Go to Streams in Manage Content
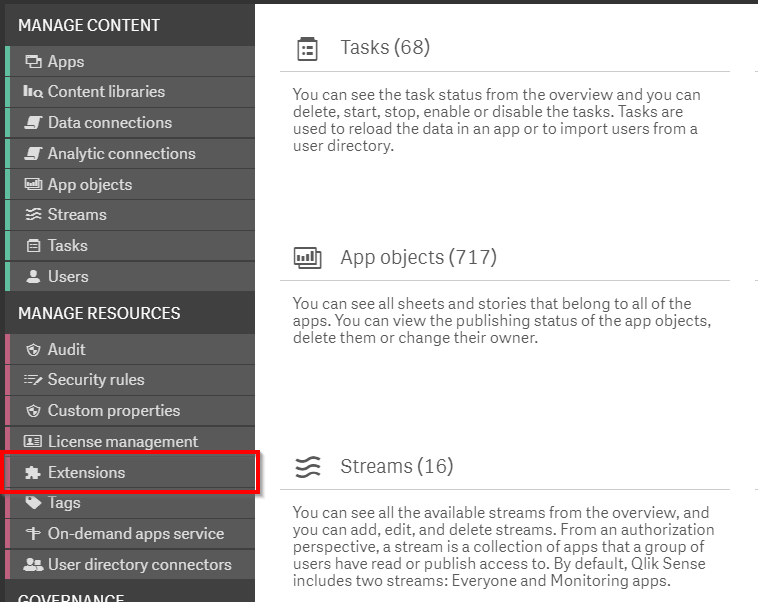This screenshot has width=758, height=602. pos(77,215)
